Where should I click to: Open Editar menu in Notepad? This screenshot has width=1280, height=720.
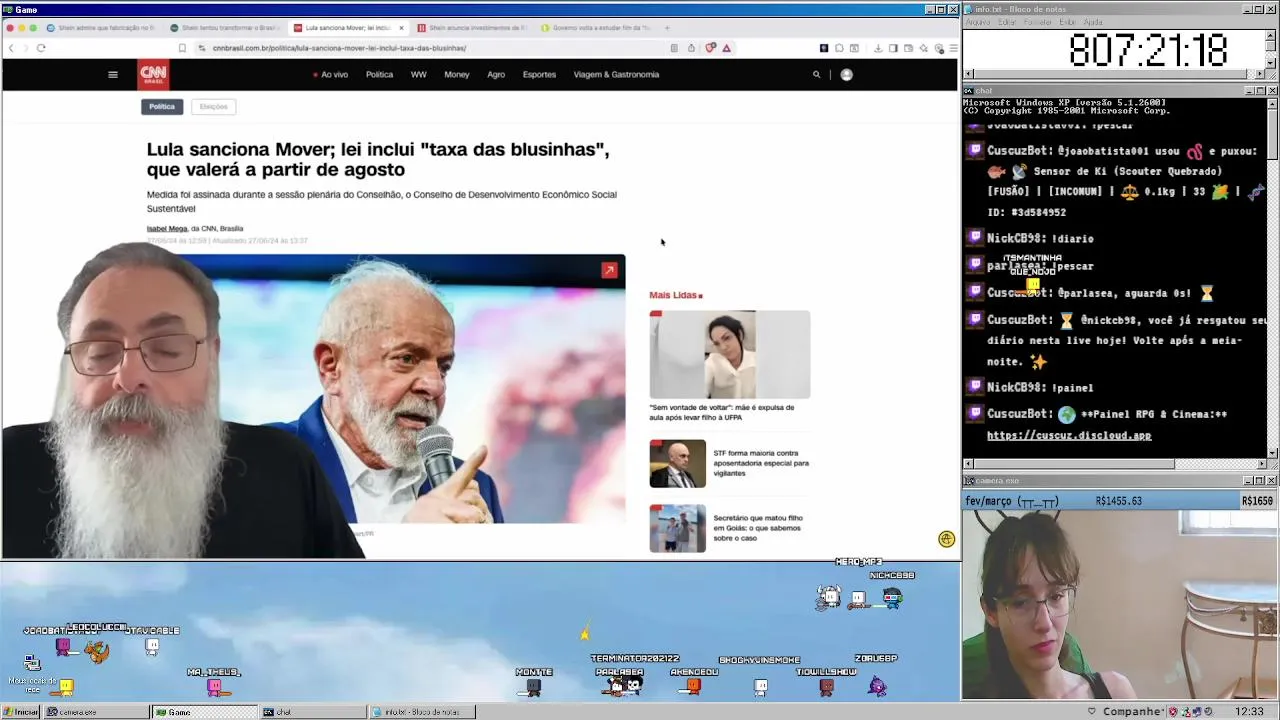point(1006,22)
